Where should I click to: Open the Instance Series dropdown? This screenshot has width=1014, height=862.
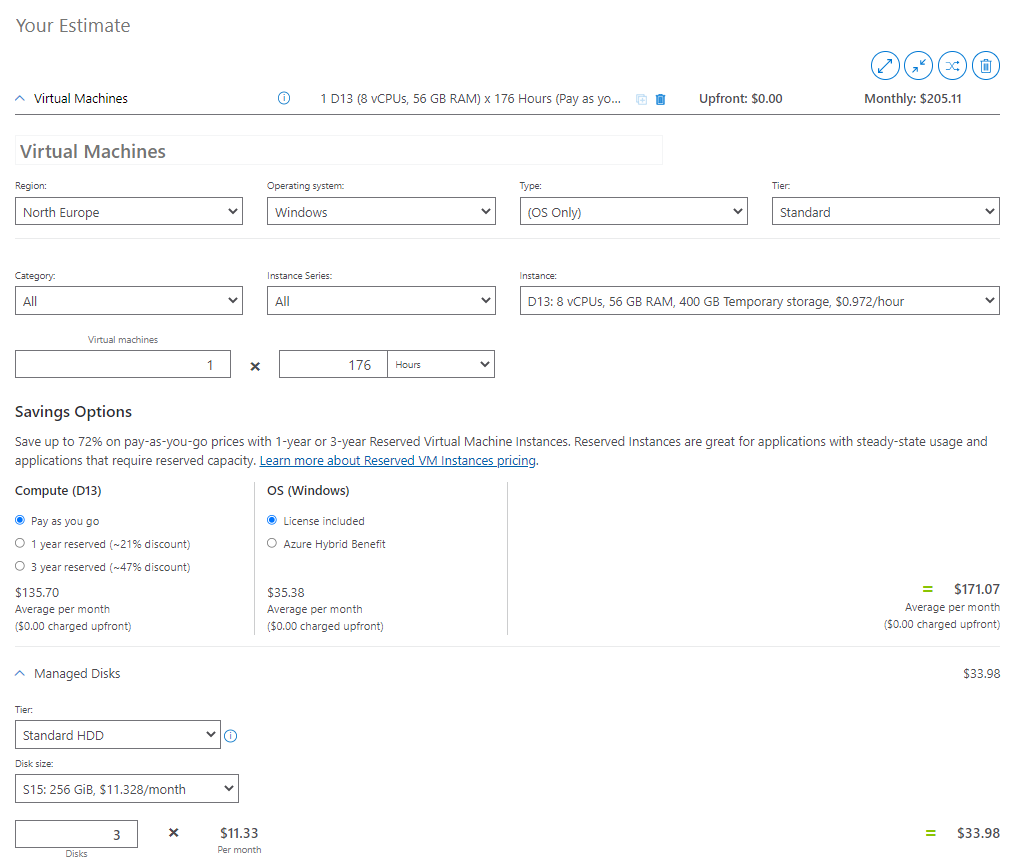click(381, 301)
